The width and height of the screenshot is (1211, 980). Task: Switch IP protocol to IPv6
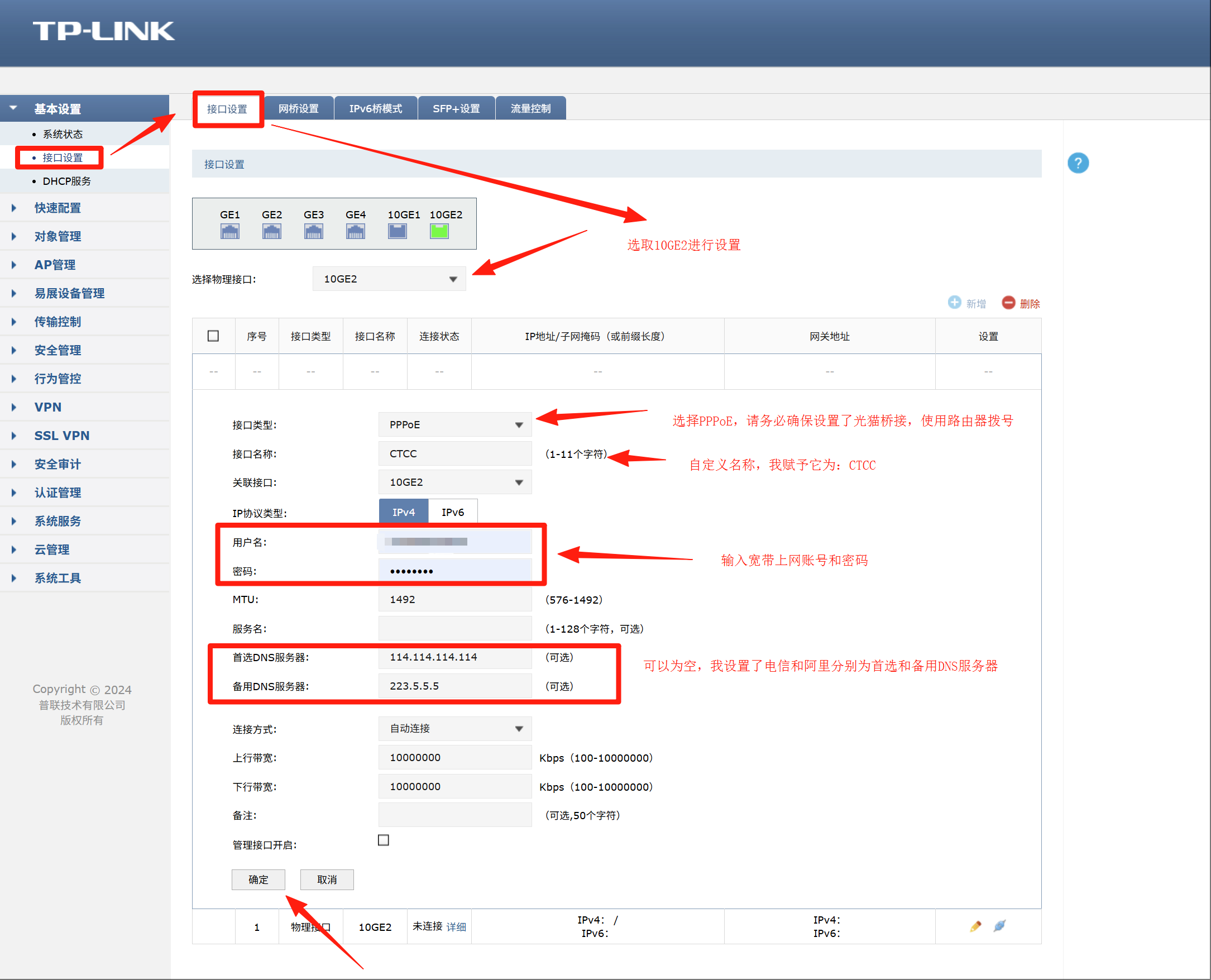click(453, 511)
